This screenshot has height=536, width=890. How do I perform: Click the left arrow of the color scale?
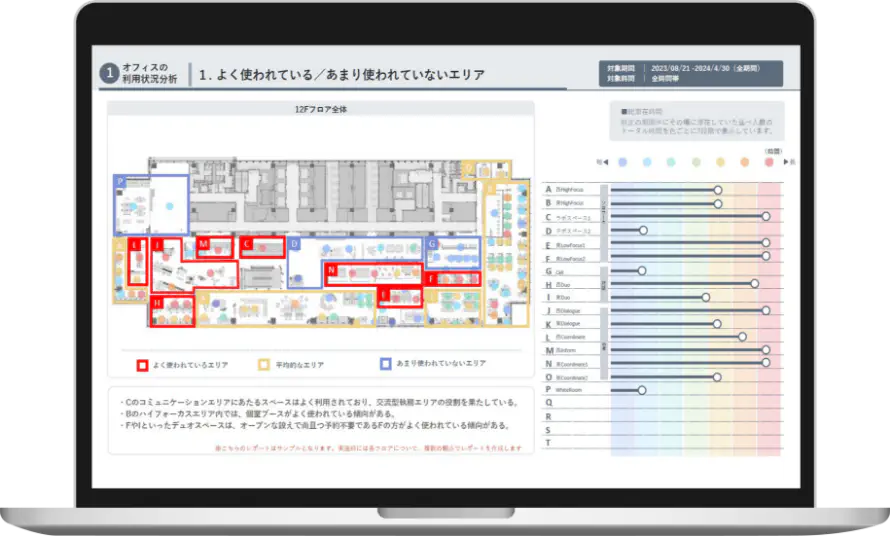pos(601,161)
